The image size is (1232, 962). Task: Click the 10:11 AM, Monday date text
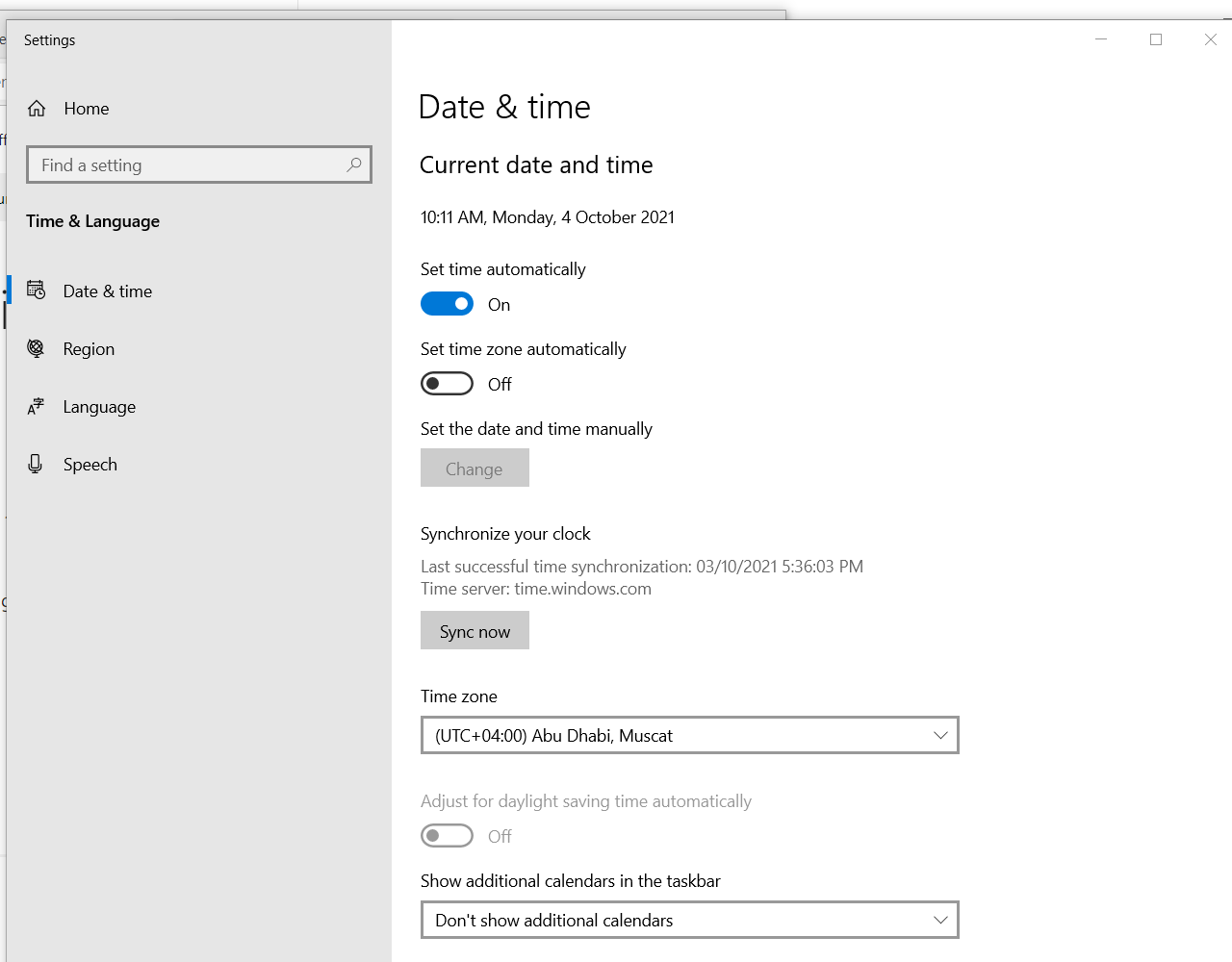pos(547,217)
